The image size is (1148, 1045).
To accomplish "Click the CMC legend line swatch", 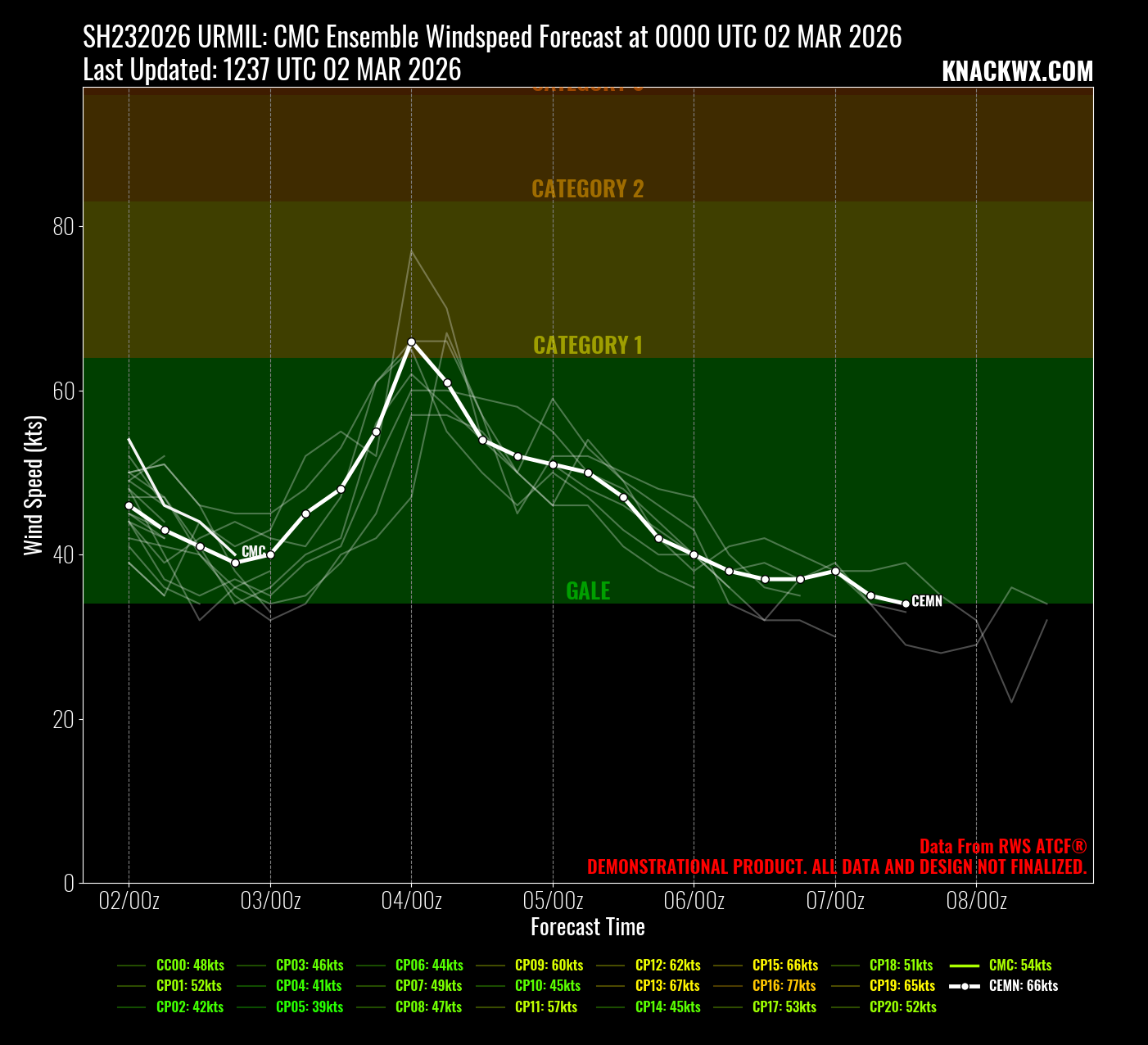I will pos(965,966).
